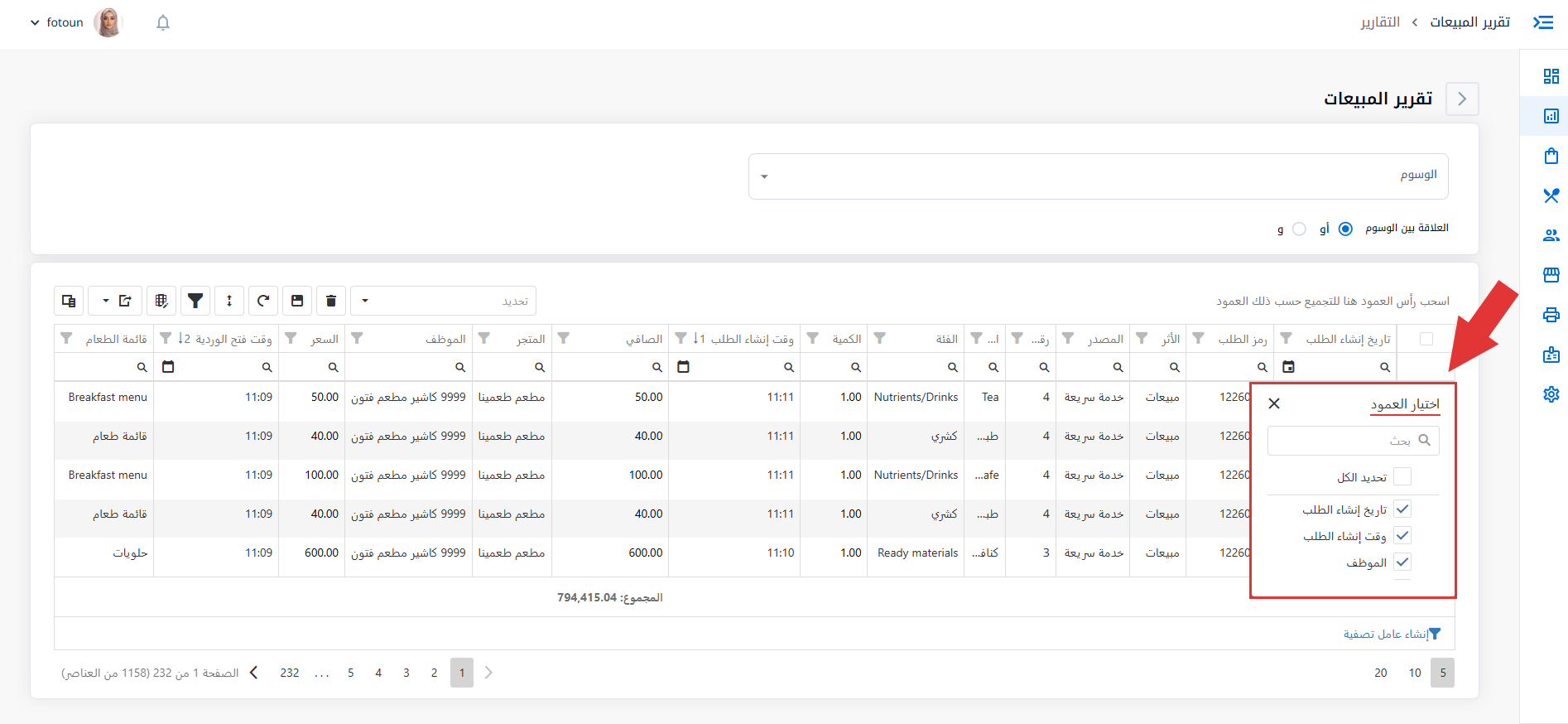The image size is (1568, 724).
Task: Open the settings gear icon in sidebar
Action: (1551, 394)
